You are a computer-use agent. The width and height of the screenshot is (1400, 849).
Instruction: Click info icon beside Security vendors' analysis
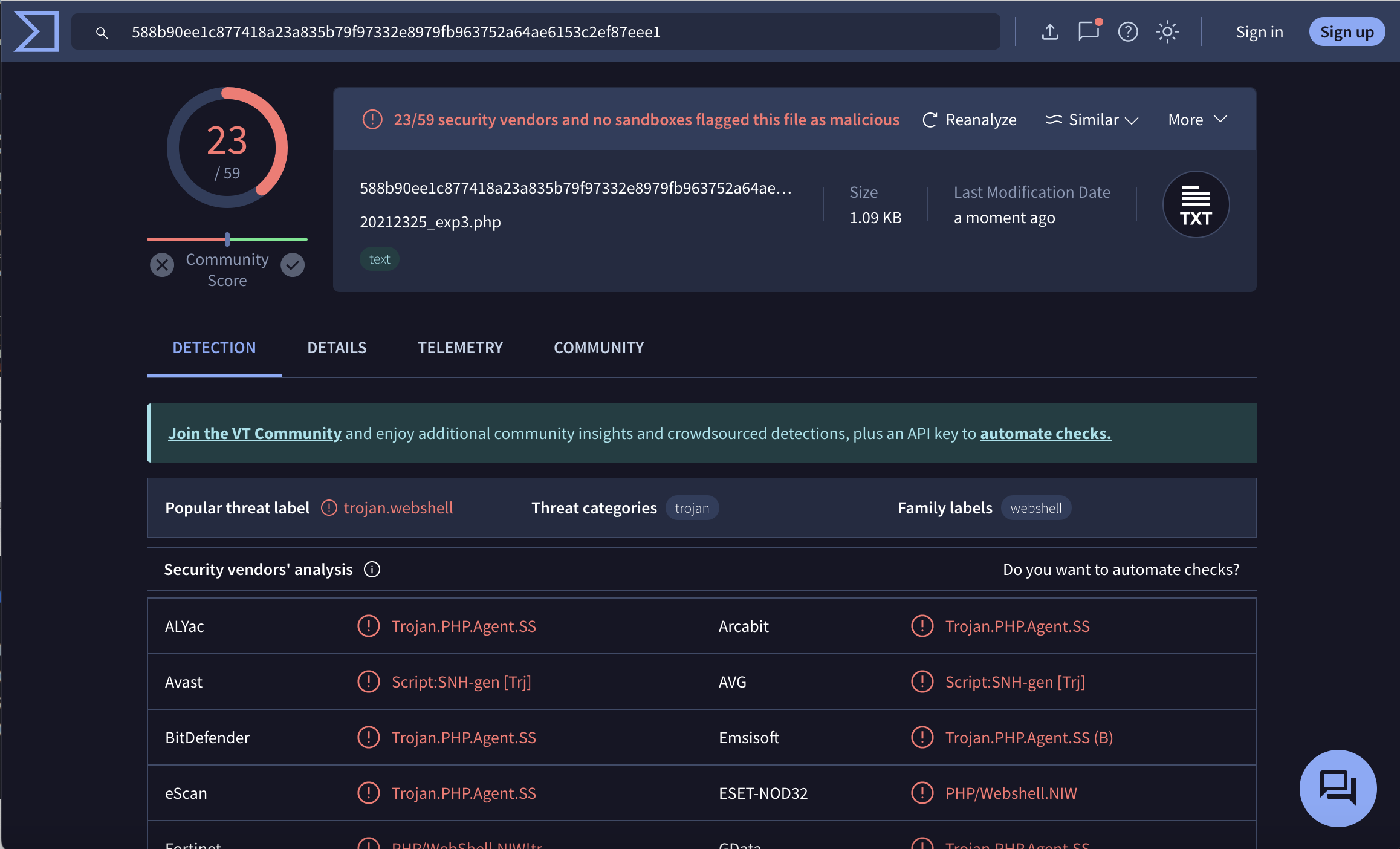(x=372, y=570)
